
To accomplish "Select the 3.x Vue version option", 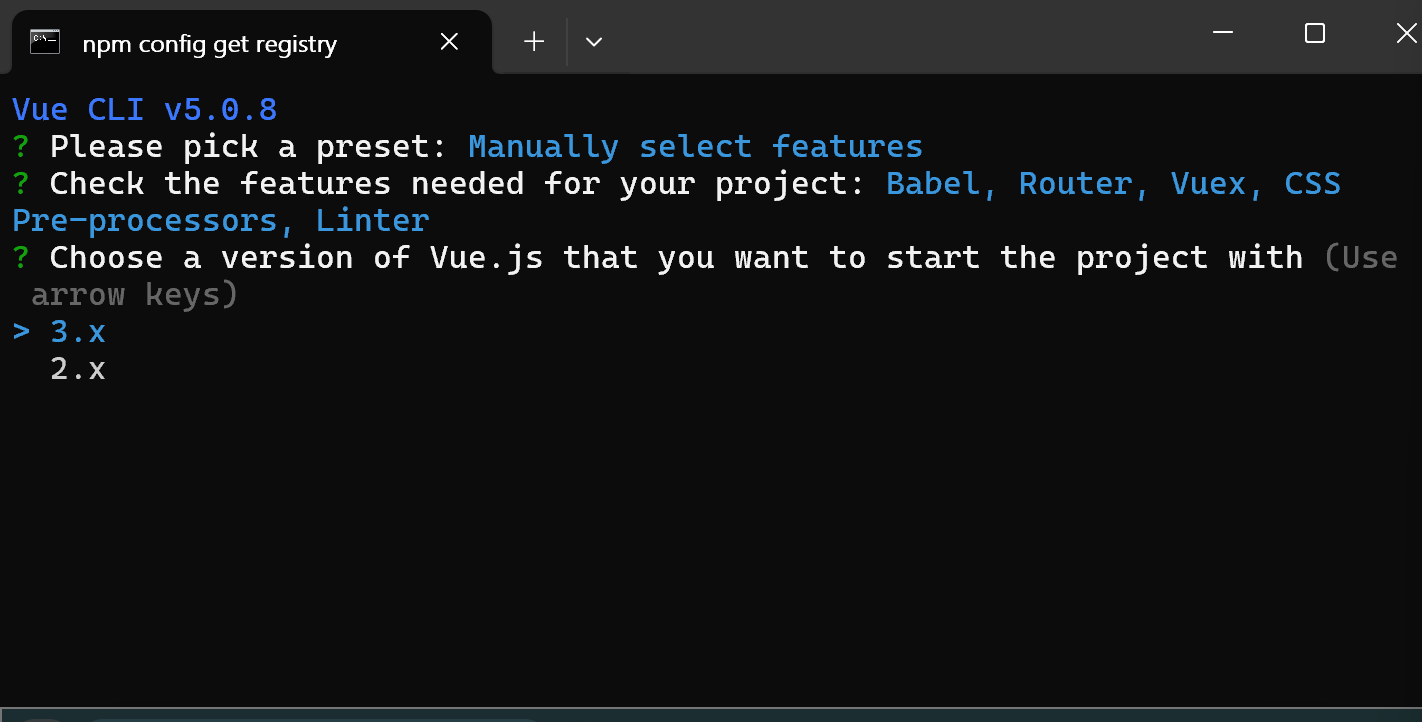I will coord(78,332).
